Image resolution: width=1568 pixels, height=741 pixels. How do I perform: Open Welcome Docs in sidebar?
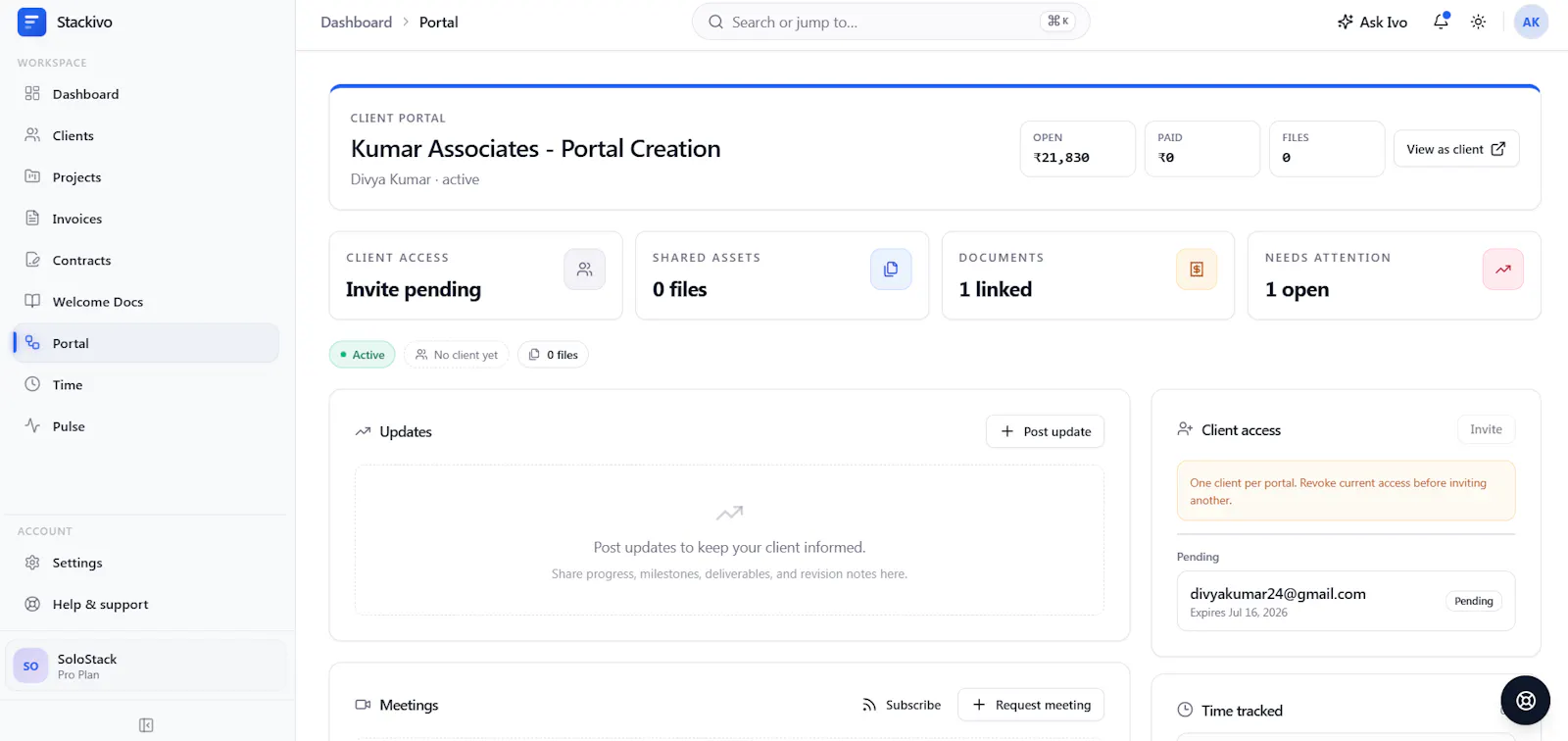pos(146,302)
